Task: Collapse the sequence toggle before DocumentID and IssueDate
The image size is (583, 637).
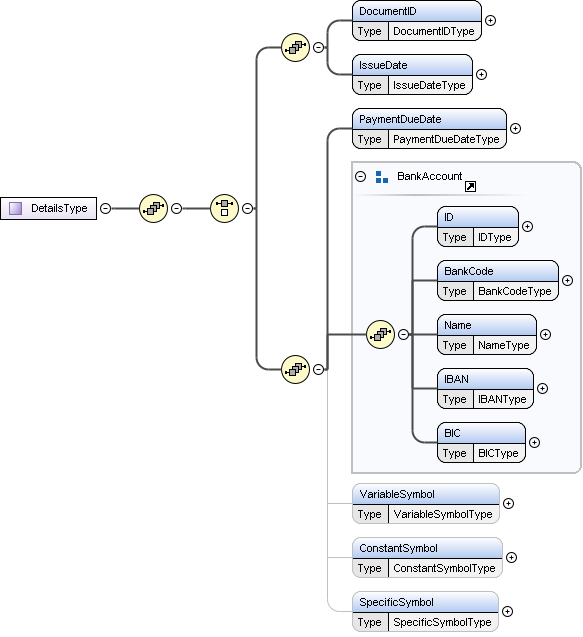Action: [x=319, y=48]
